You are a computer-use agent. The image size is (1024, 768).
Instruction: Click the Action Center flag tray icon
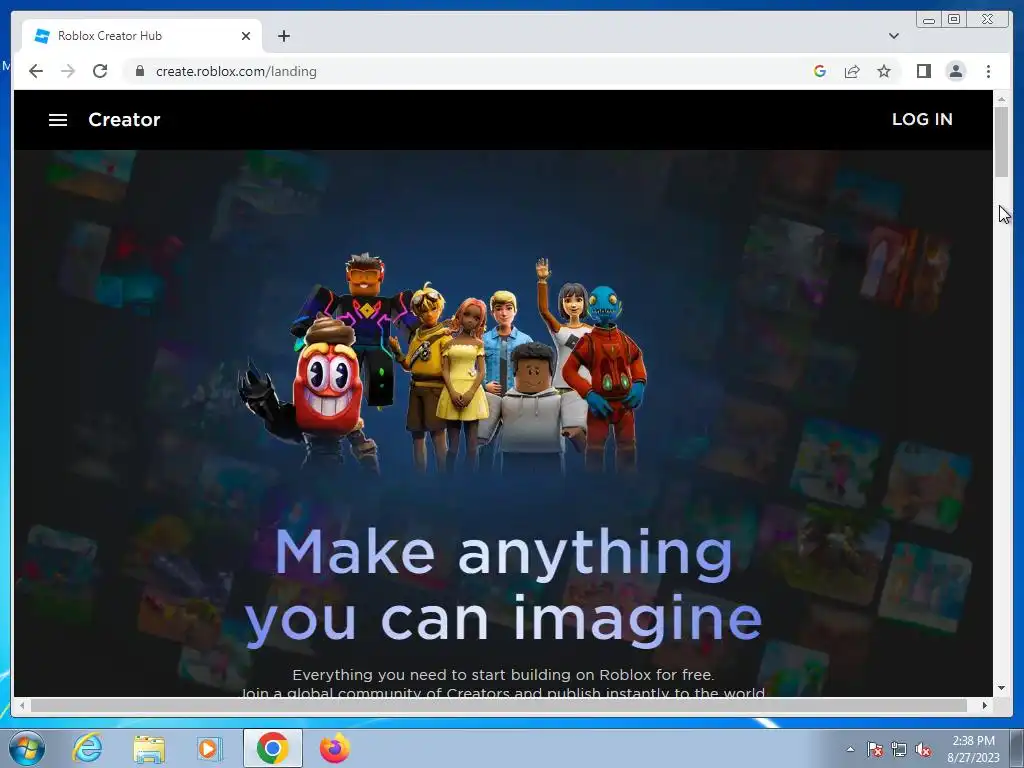tap(874, 750)
